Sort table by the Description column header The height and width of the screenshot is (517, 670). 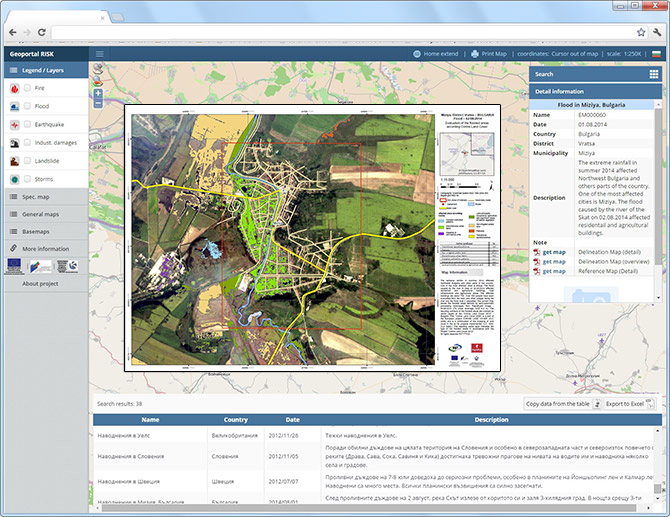pos(491,420)
